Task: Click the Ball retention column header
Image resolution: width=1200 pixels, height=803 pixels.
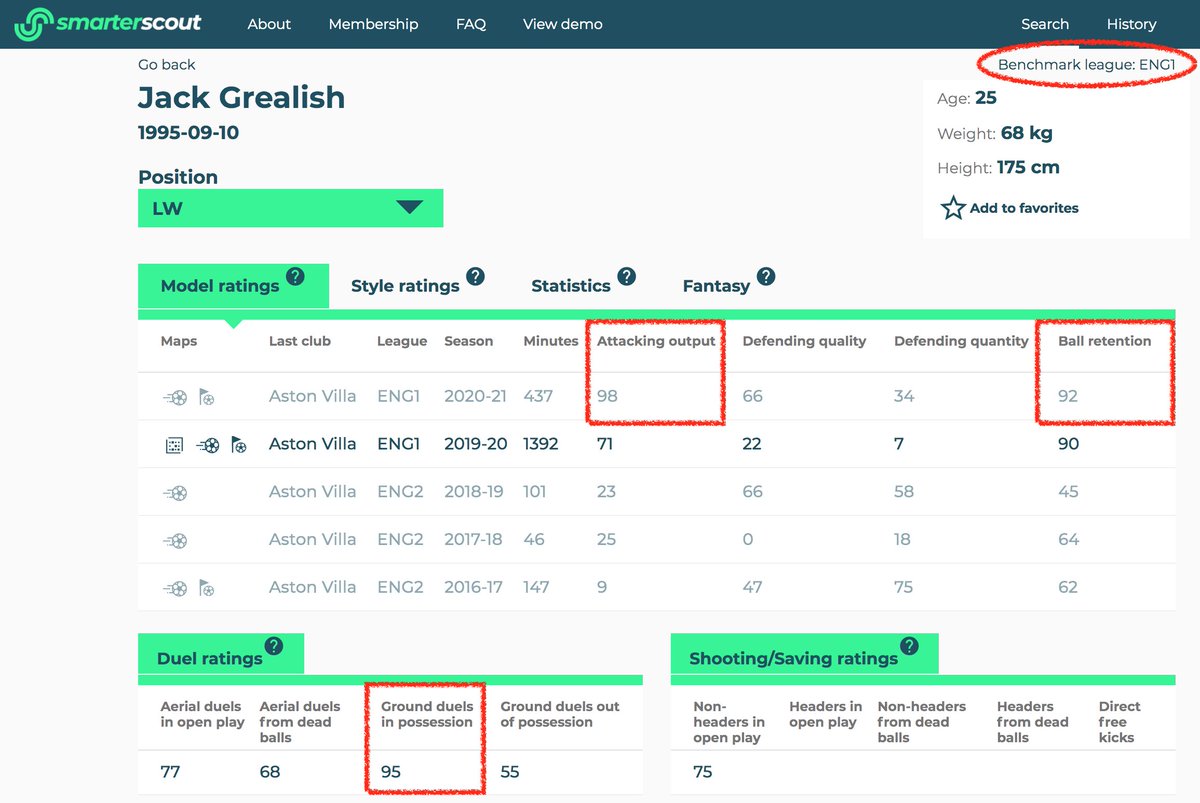Action: click(x=1105, y=341)
